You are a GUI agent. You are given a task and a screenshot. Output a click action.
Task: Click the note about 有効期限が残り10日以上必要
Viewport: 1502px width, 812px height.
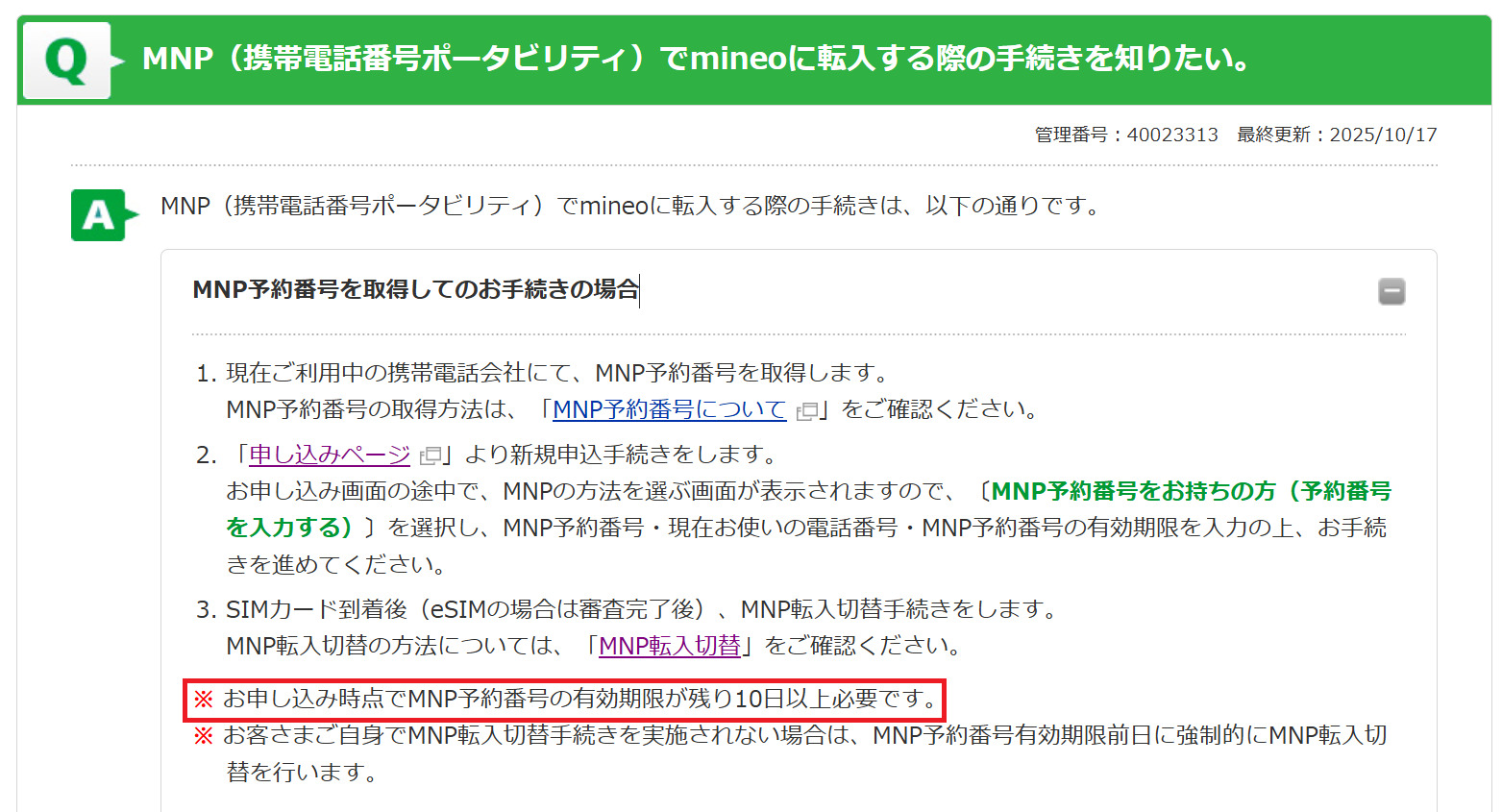tap(565, 699)
